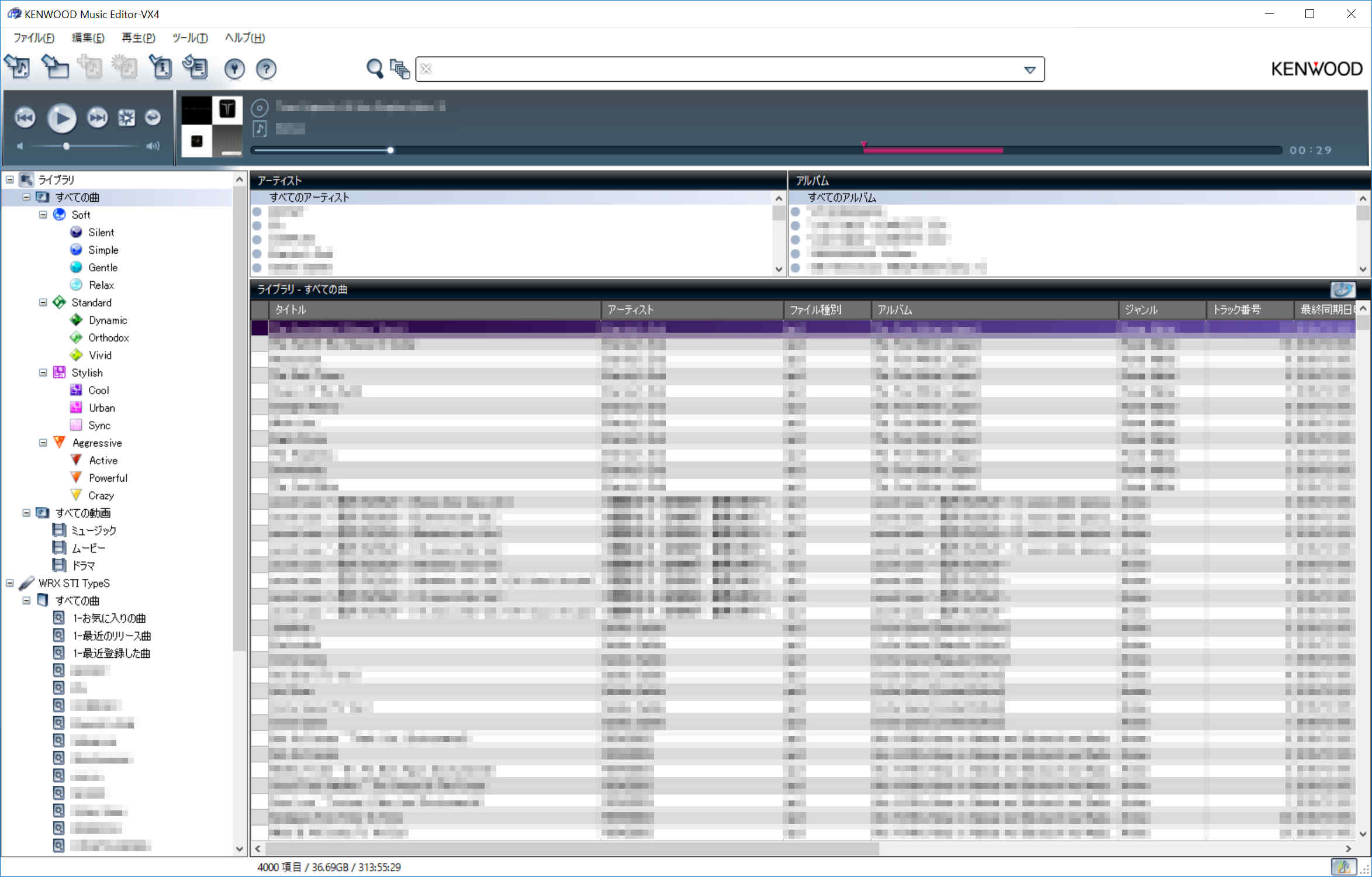Click the shuffle/repeat mode icon

[x=151, y=117]
